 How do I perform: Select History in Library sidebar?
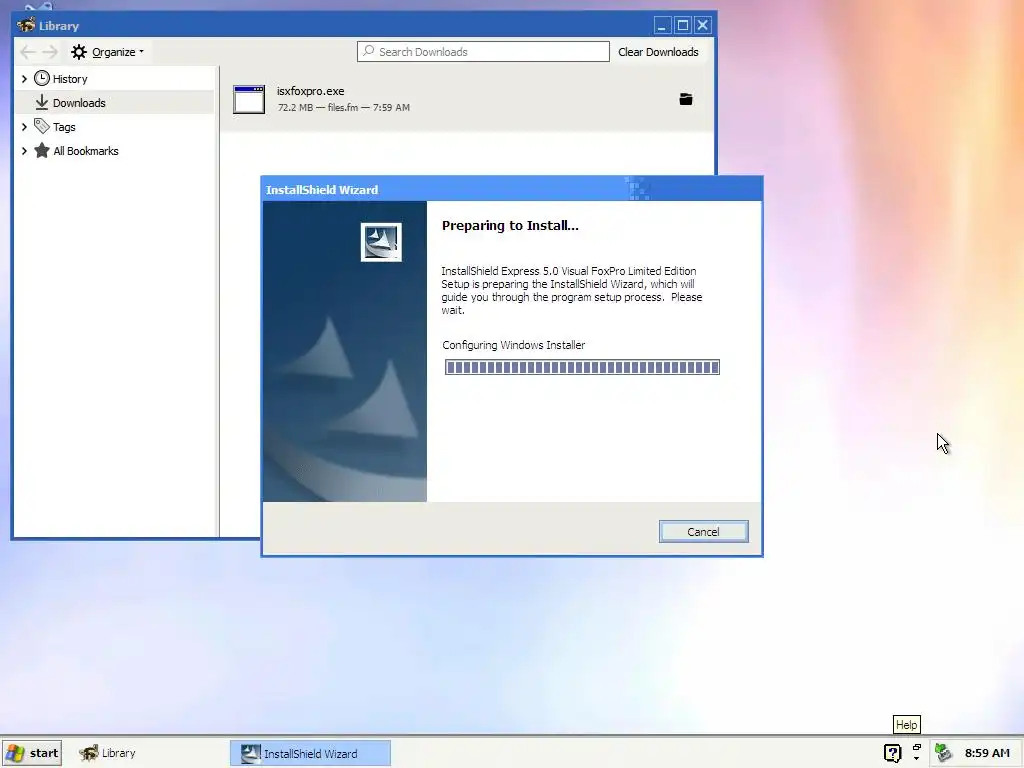pyautogui.click(x=70, y=79)
